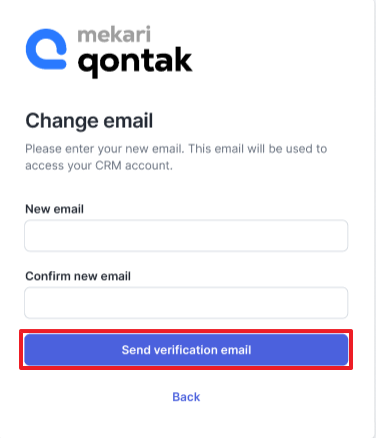Viewport: 376px width, 438px height.
Task: Click the New email field label
Action: (x=54, y=209)
